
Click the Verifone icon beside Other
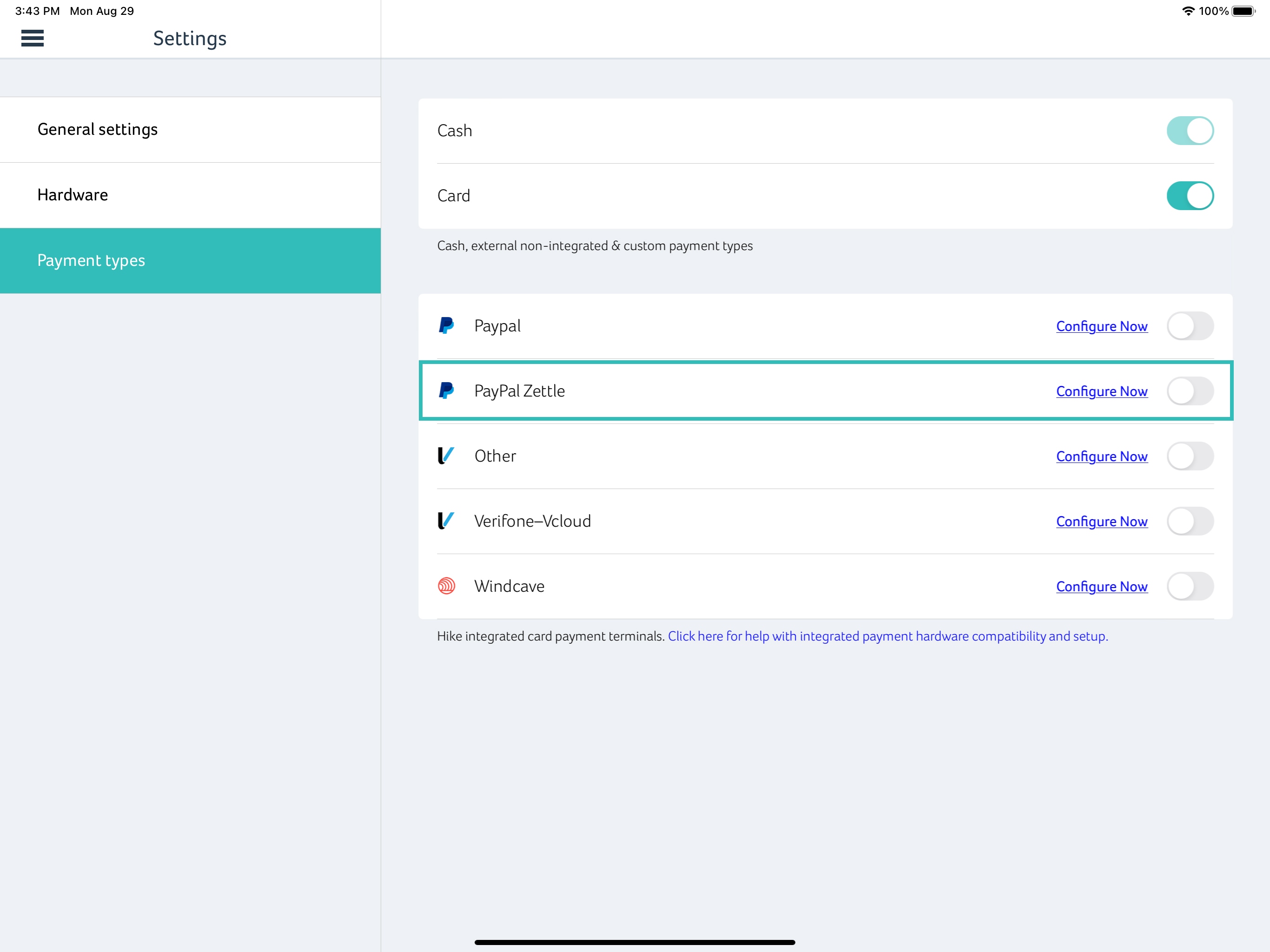pos(446,456)
